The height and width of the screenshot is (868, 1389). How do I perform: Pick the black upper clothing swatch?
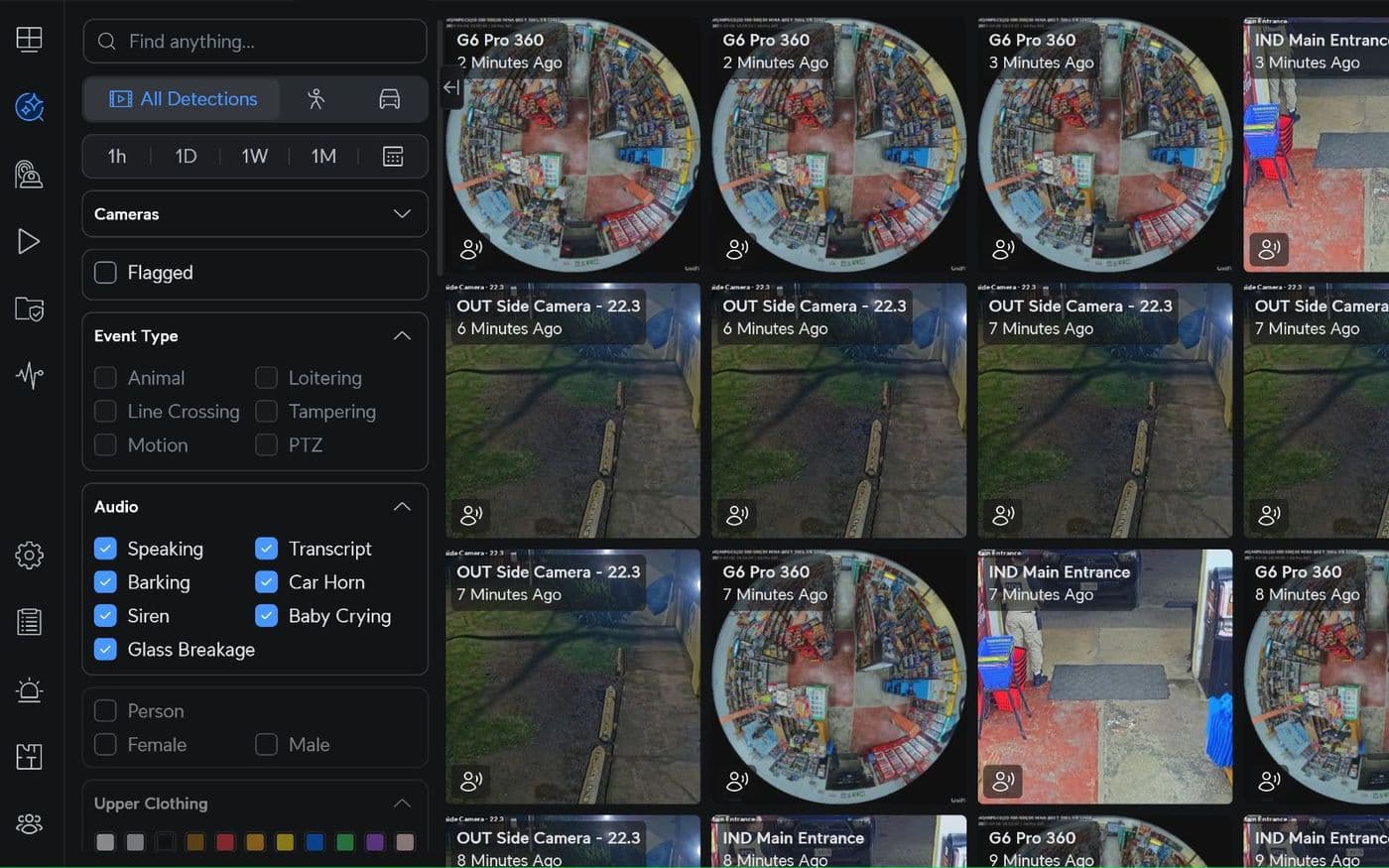(x=165, y=842)
